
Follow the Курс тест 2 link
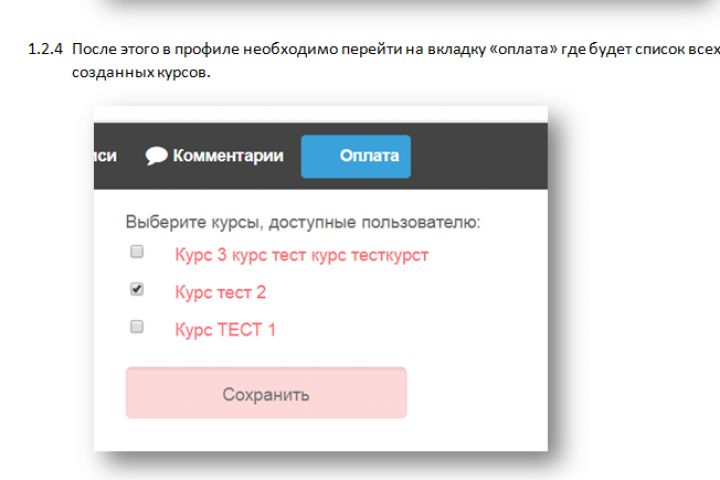pyautogui.click(x=220, y=292)
